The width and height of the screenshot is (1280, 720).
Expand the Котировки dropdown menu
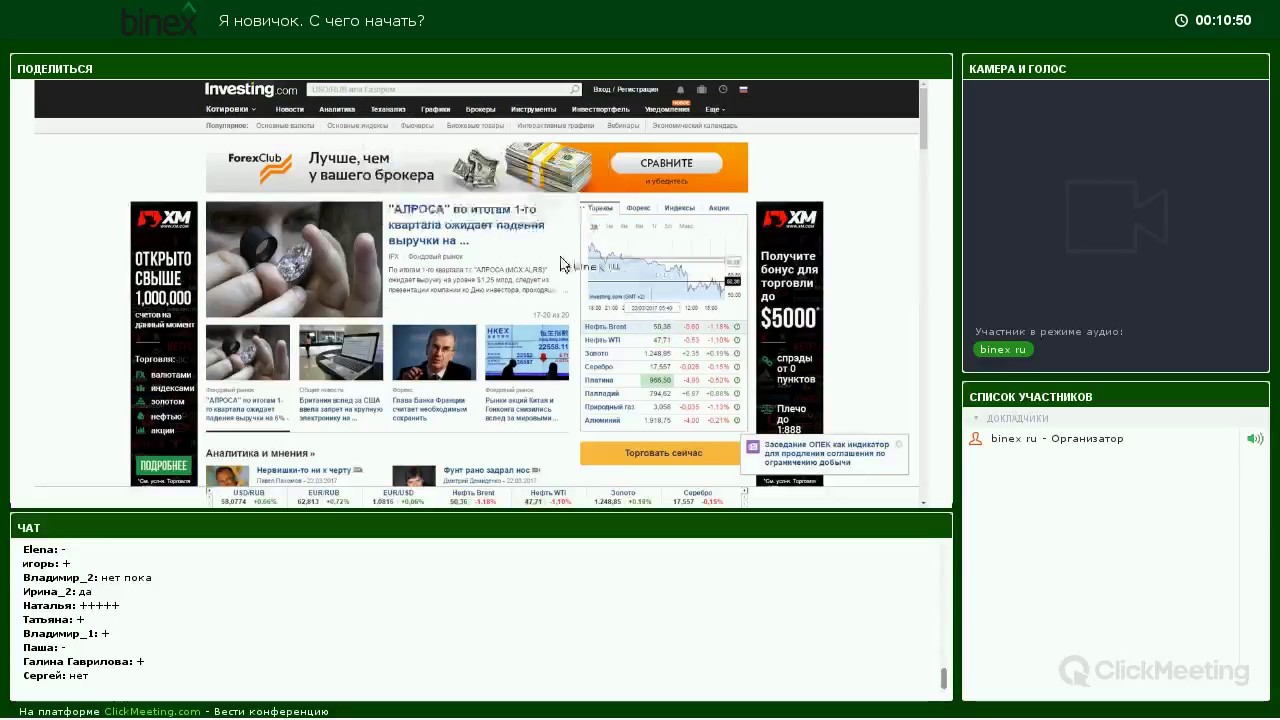[231, 109]
